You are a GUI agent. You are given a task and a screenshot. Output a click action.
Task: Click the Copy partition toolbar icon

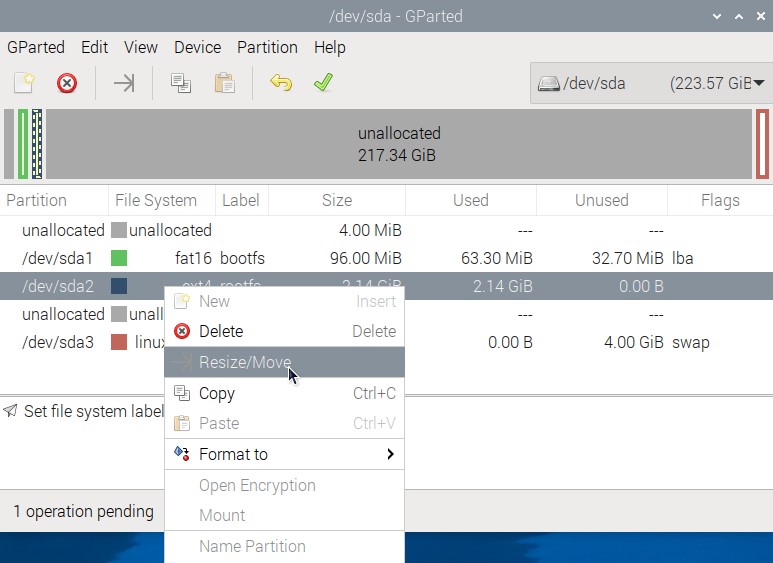[x=181, y=83]
